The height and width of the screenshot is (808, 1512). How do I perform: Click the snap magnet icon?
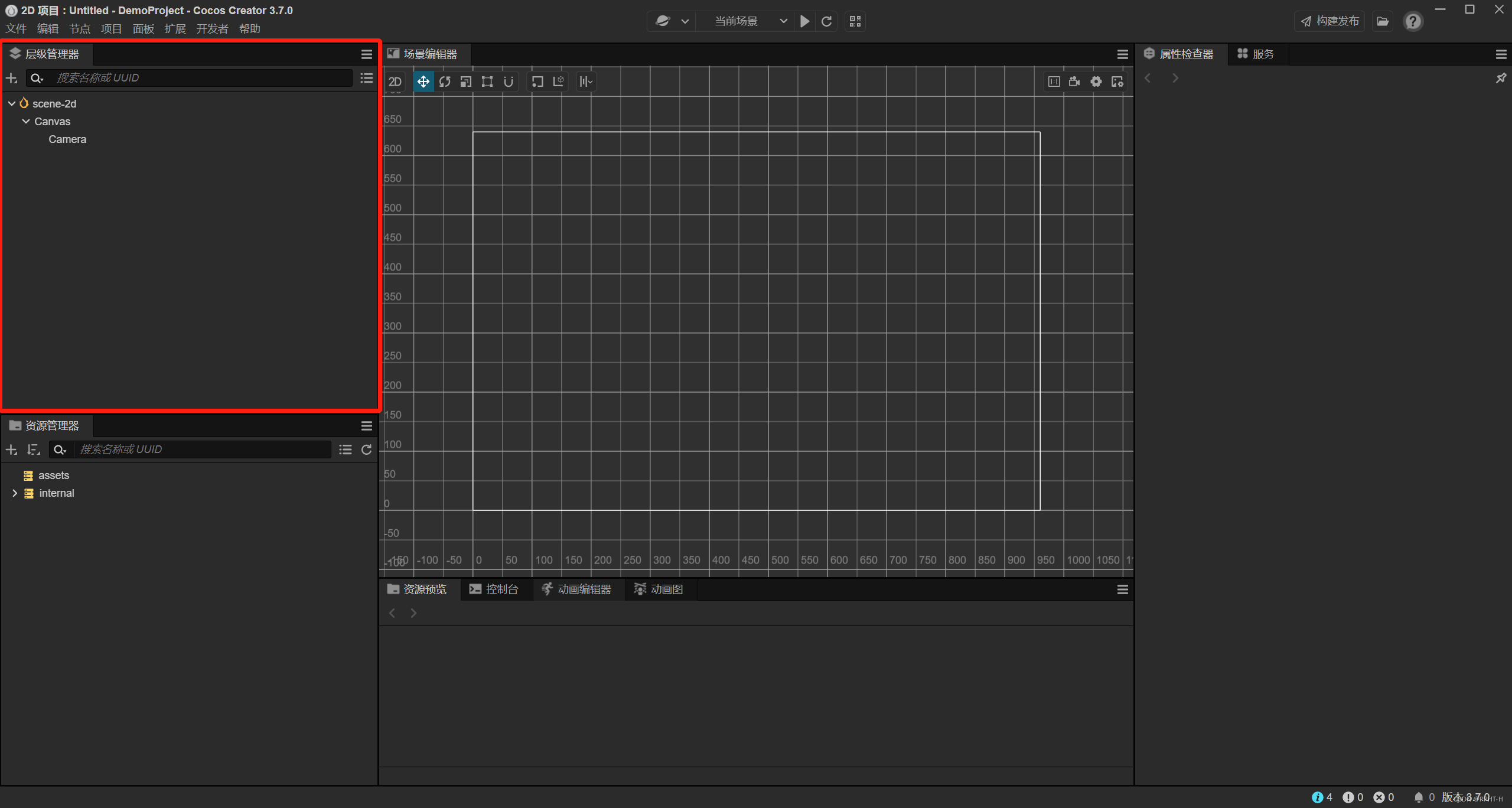coord(509,82)
